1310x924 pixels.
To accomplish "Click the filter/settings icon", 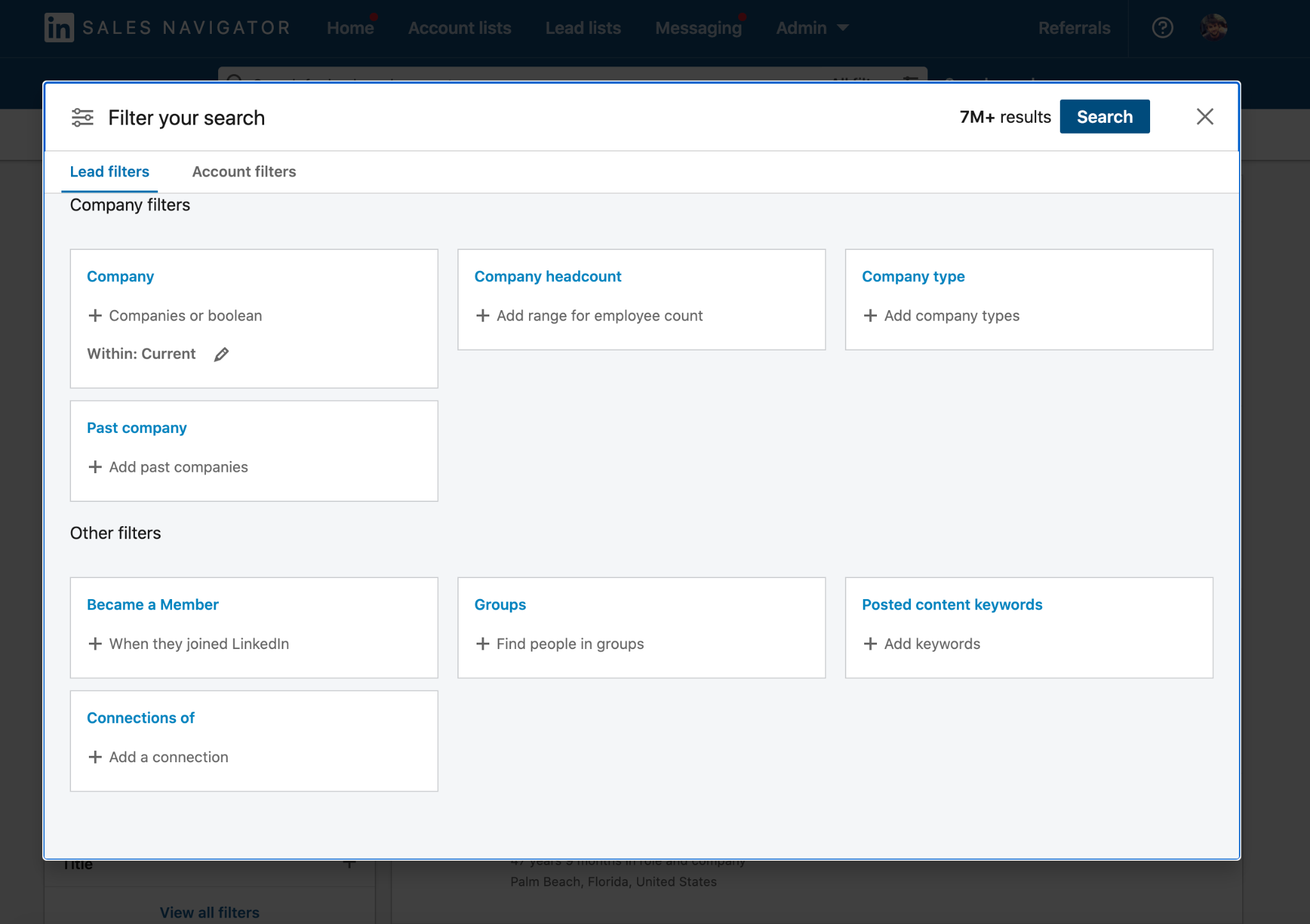I will pos(82,117).
